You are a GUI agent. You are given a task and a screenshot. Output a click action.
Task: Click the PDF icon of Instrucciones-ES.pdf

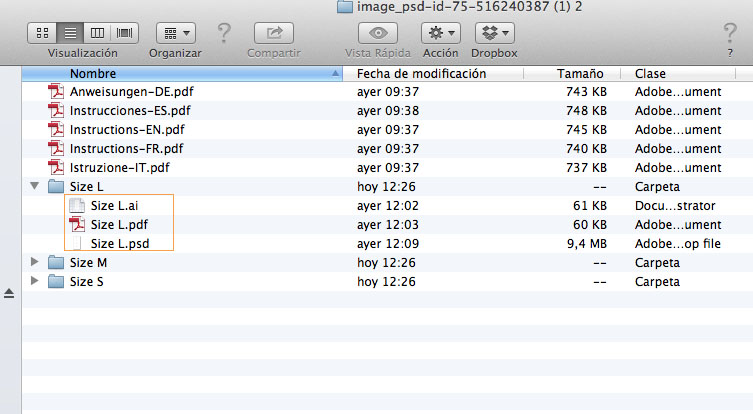point(56,110)
